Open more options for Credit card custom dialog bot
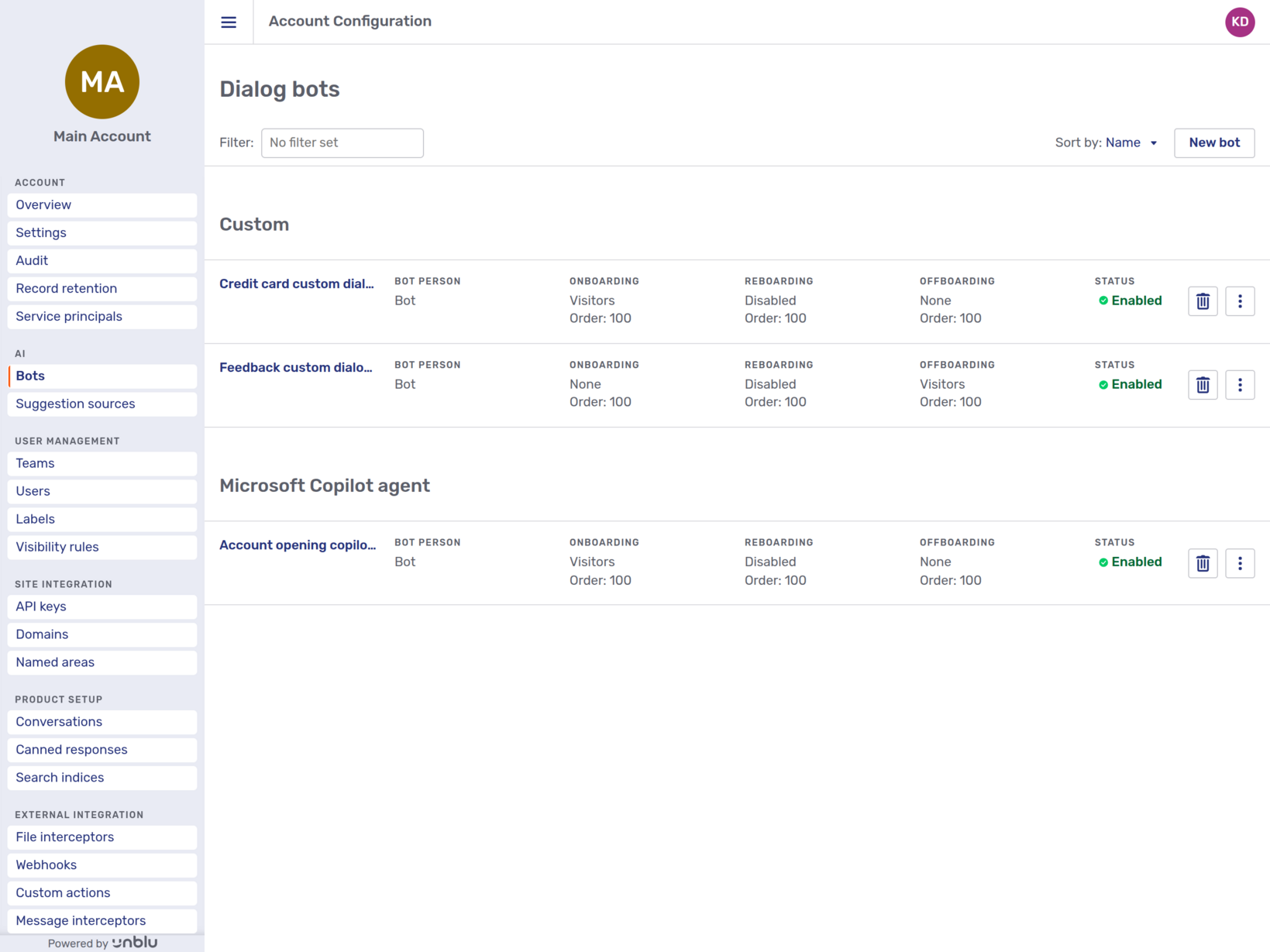The width and height of the screenshot is (1270, 952). pyautogui.click(x=1240, y=301)
